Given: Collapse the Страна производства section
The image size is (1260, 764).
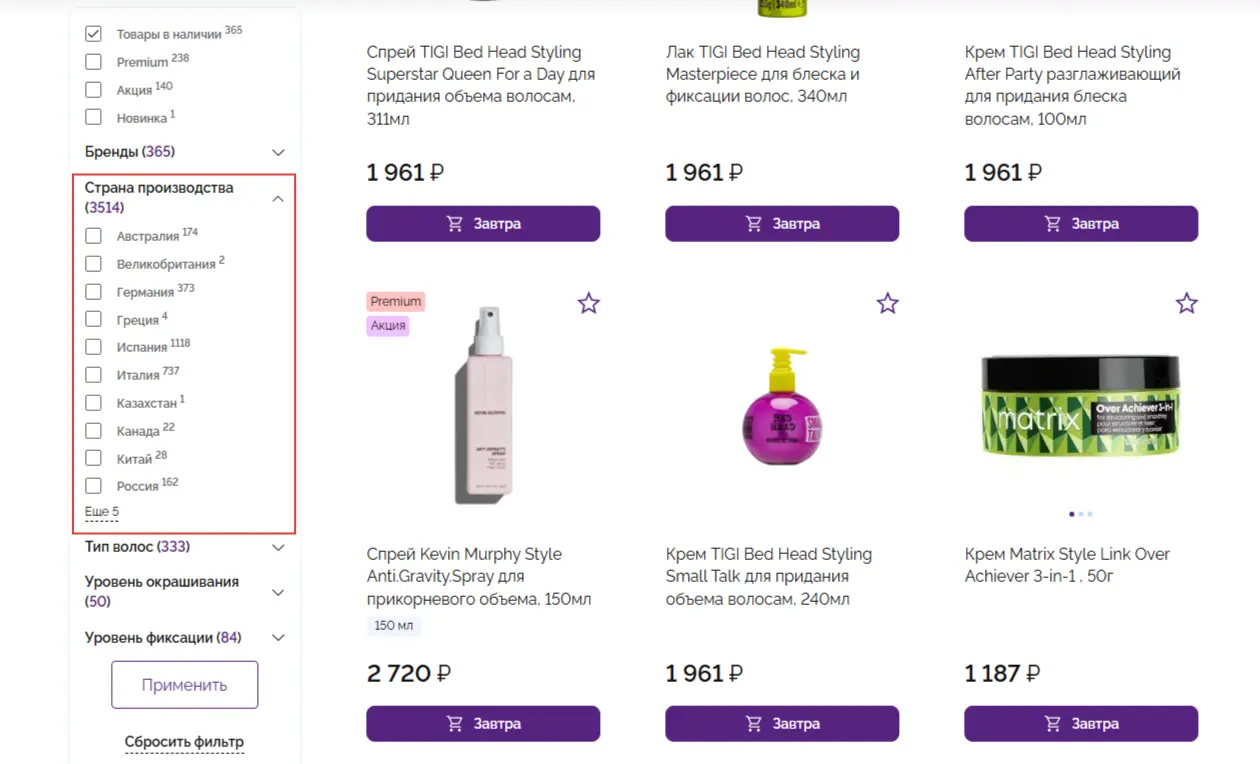Looking at the screenshot, I should click(278, 198).
